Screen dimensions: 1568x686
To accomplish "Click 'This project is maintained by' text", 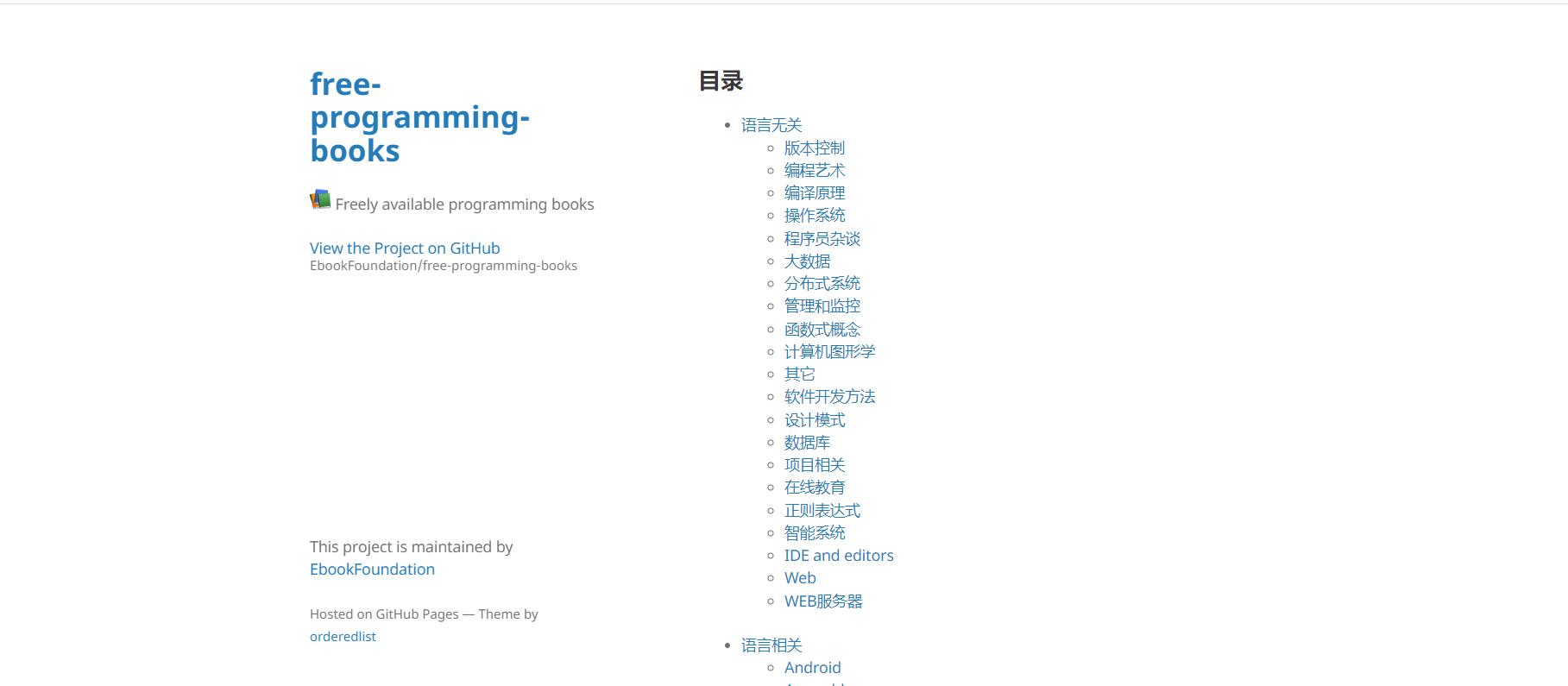I will [412, 546].
